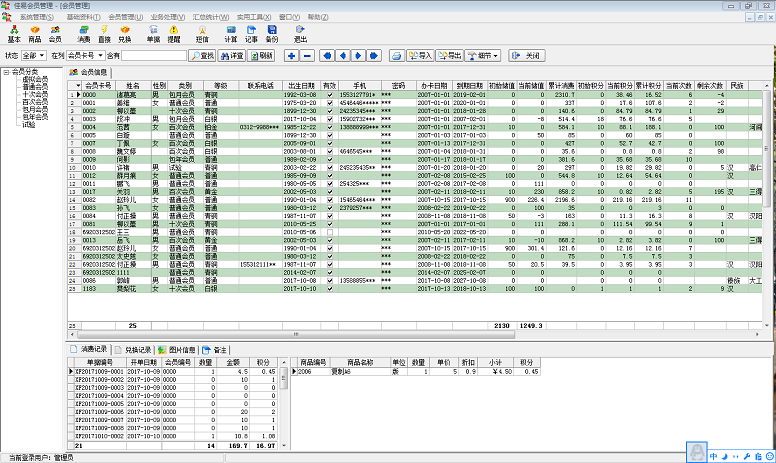Toggle 有效 checkbox for member 0010
Image resolution: width=776 pixels, height=463 pixels.
[330, 167]
